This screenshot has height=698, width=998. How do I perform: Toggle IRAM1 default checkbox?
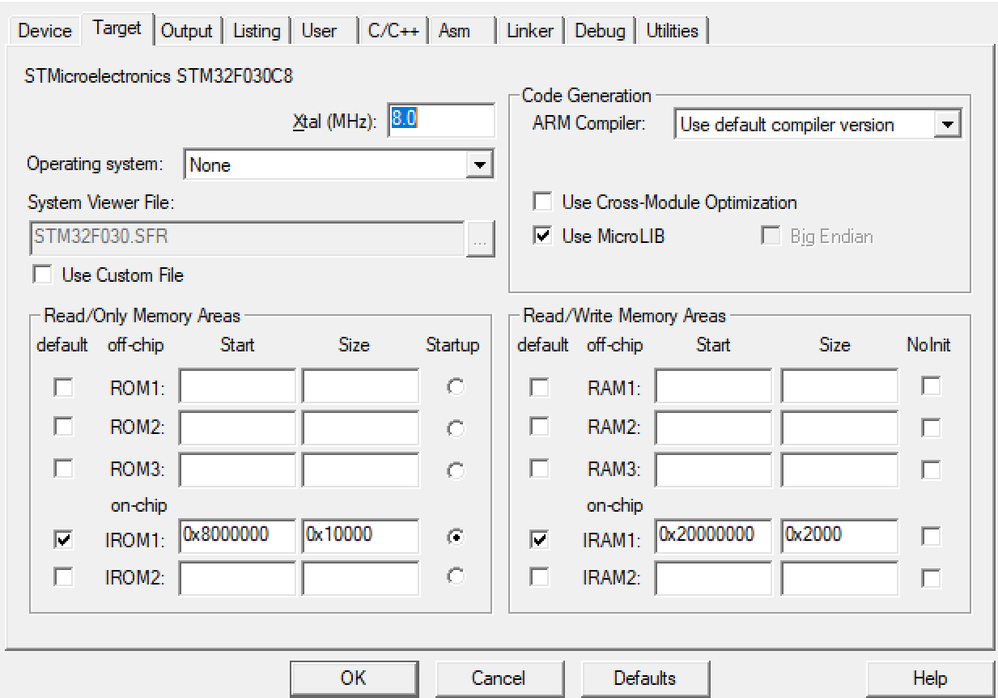point(539,540)
